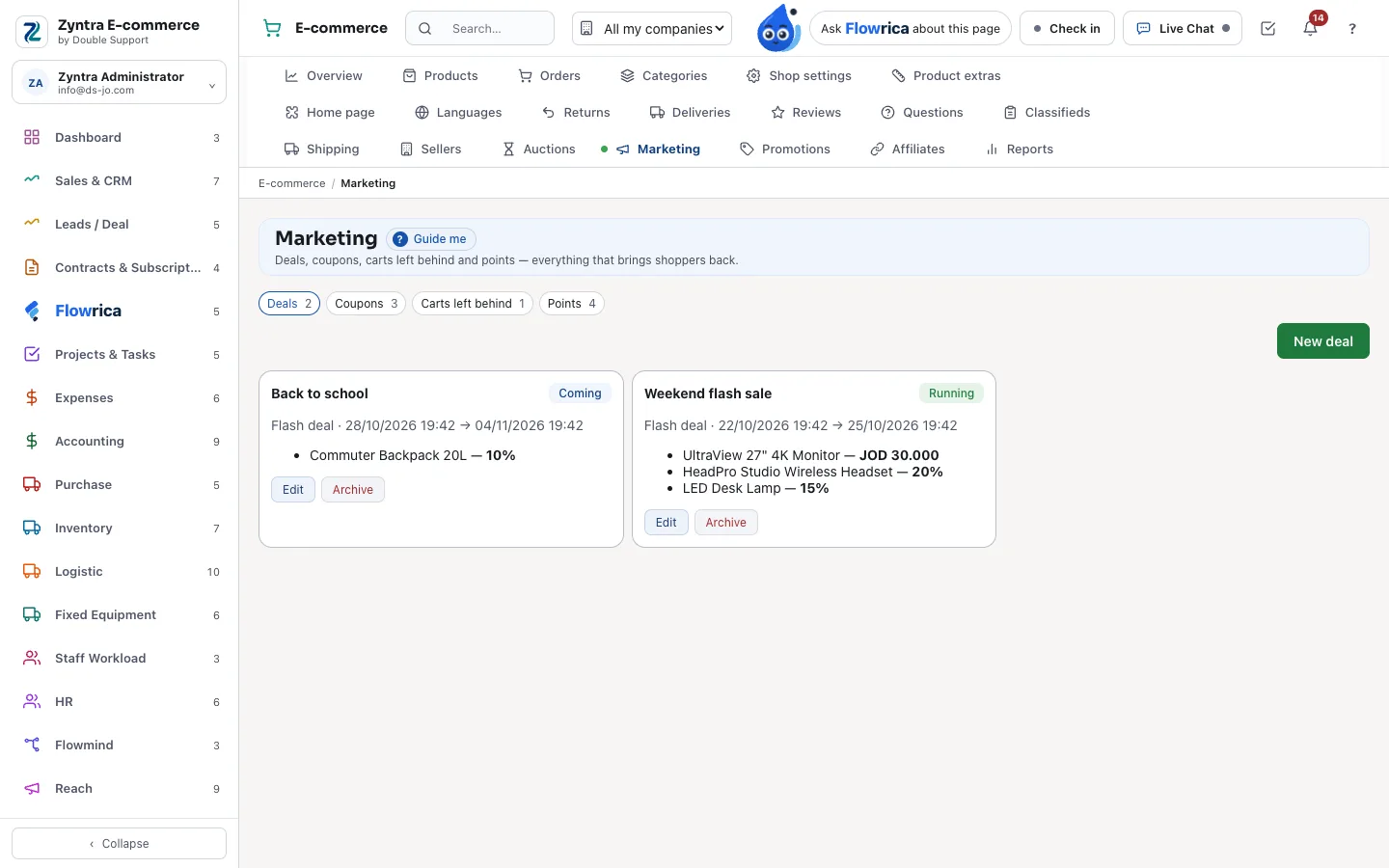Go to the Promotions section
Image resolution: width=1389 pixels, height=868 pixels.
coord(784,149)
